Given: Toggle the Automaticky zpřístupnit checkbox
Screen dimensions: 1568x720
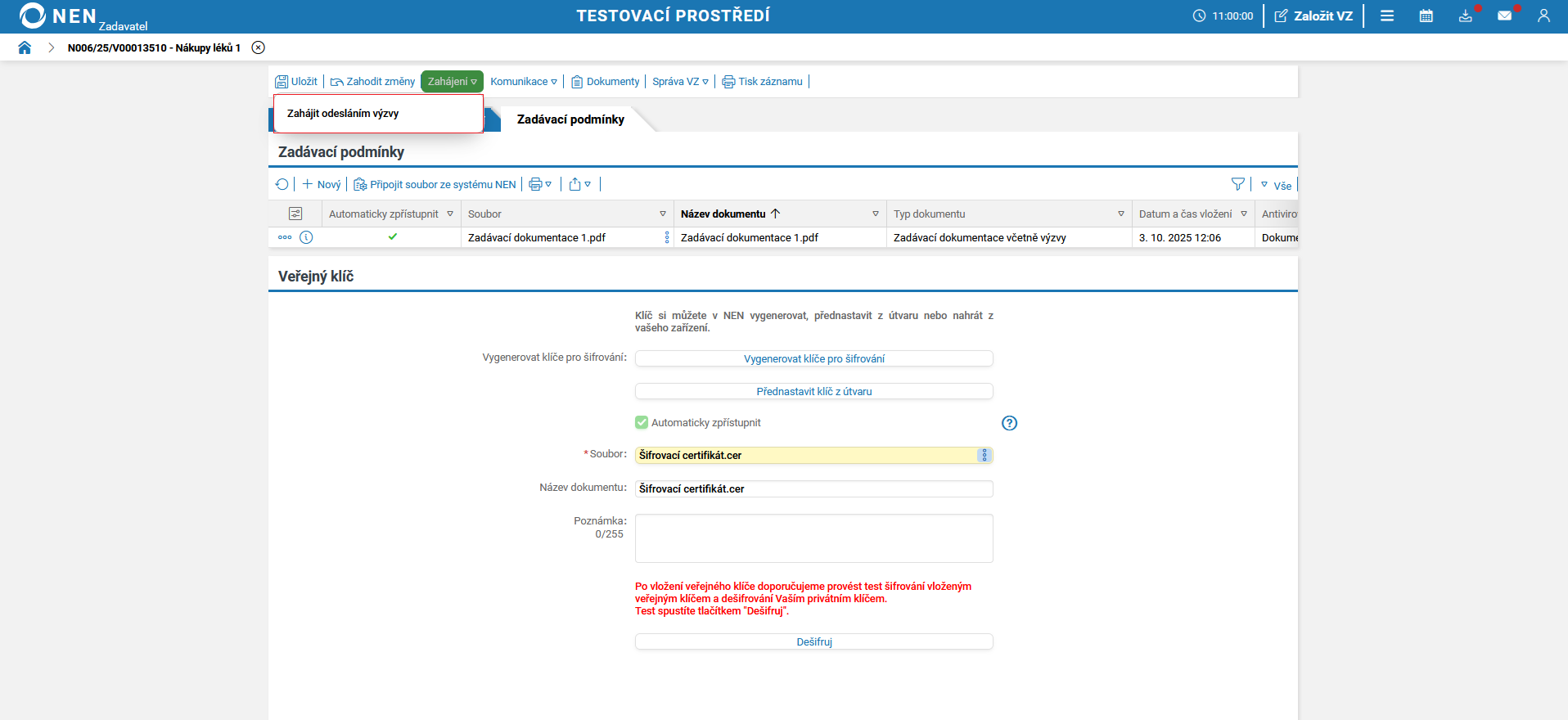Looking at the screenshot, I should (x=642, y=423).
